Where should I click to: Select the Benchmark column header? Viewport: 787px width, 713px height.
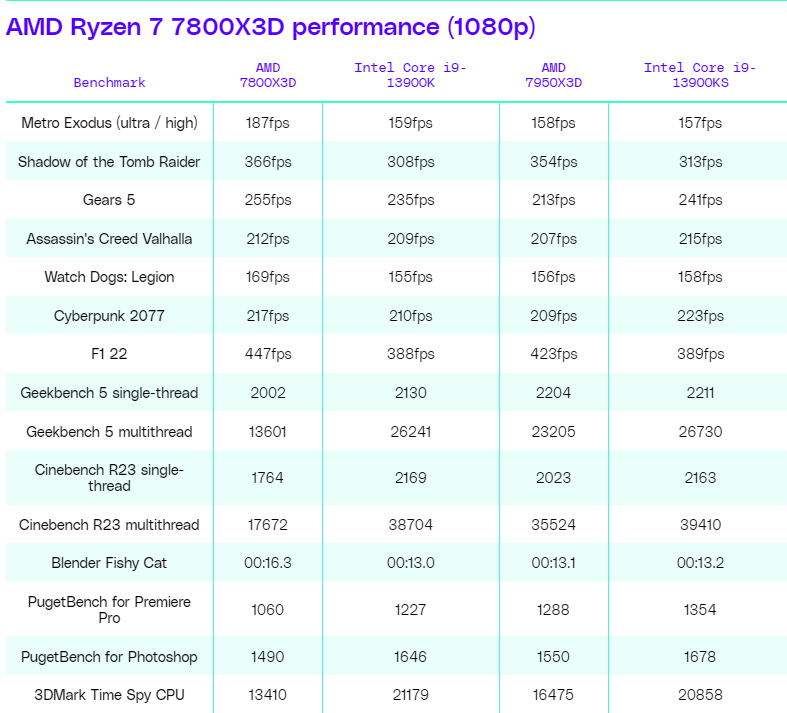pyautogui.click(x=109, y=83)
